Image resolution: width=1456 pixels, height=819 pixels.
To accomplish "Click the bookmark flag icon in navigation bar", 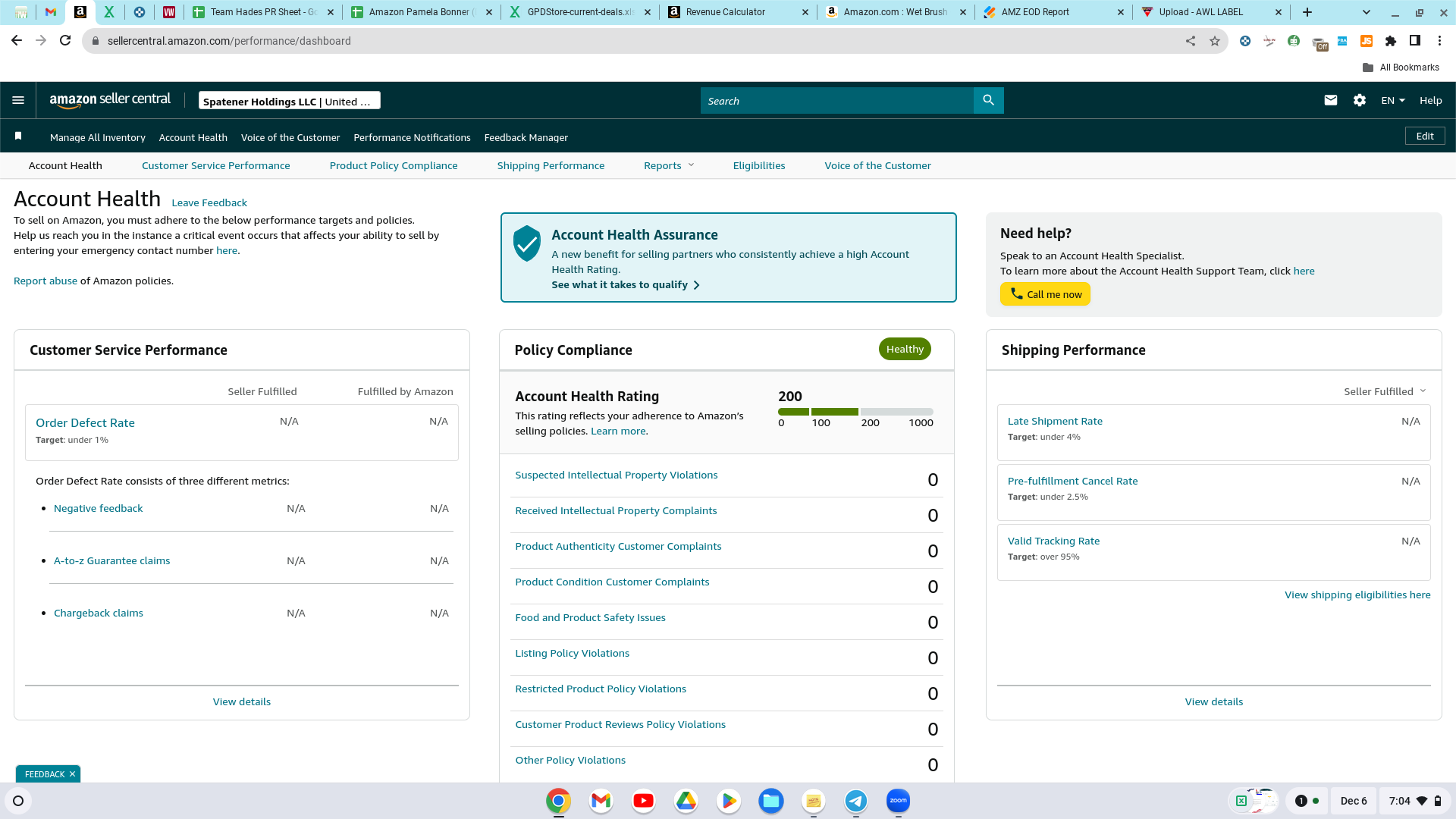I will 18,136.
